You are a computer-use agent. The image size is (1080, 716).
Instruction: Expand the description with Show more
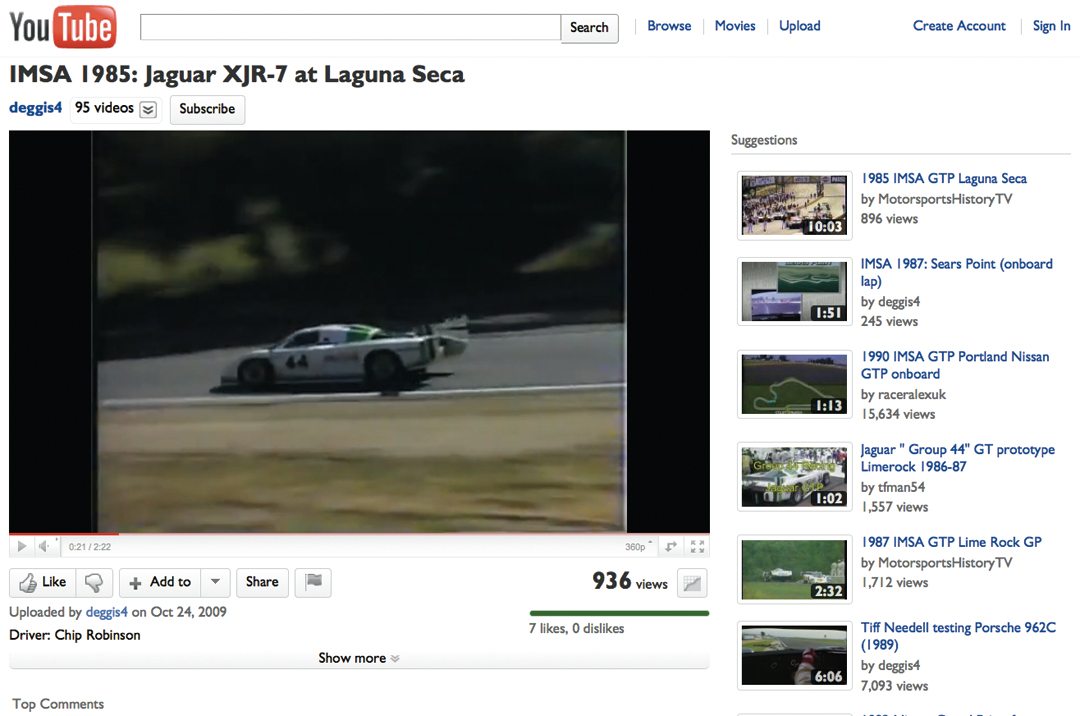[x=359, y=658]
